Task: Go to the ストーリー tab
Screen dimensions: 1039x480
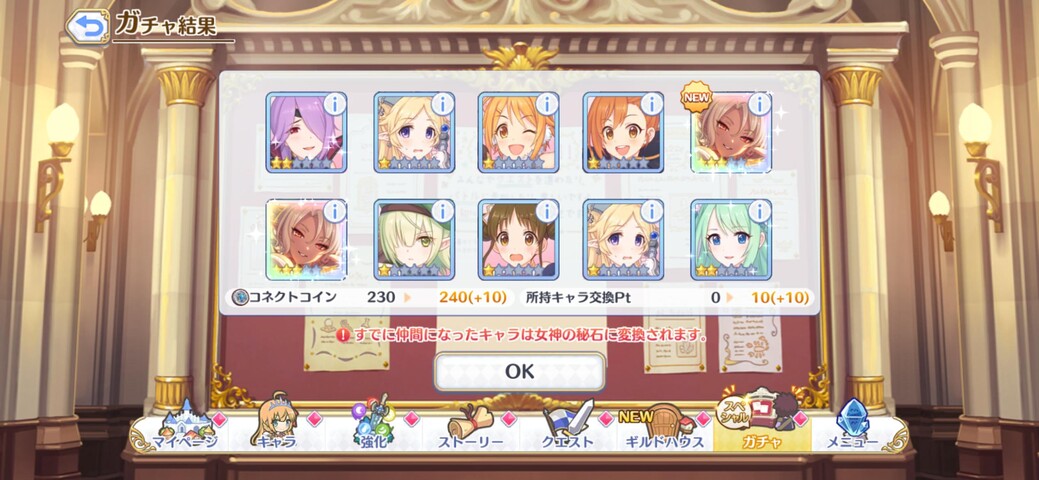Action: [470, 428]
